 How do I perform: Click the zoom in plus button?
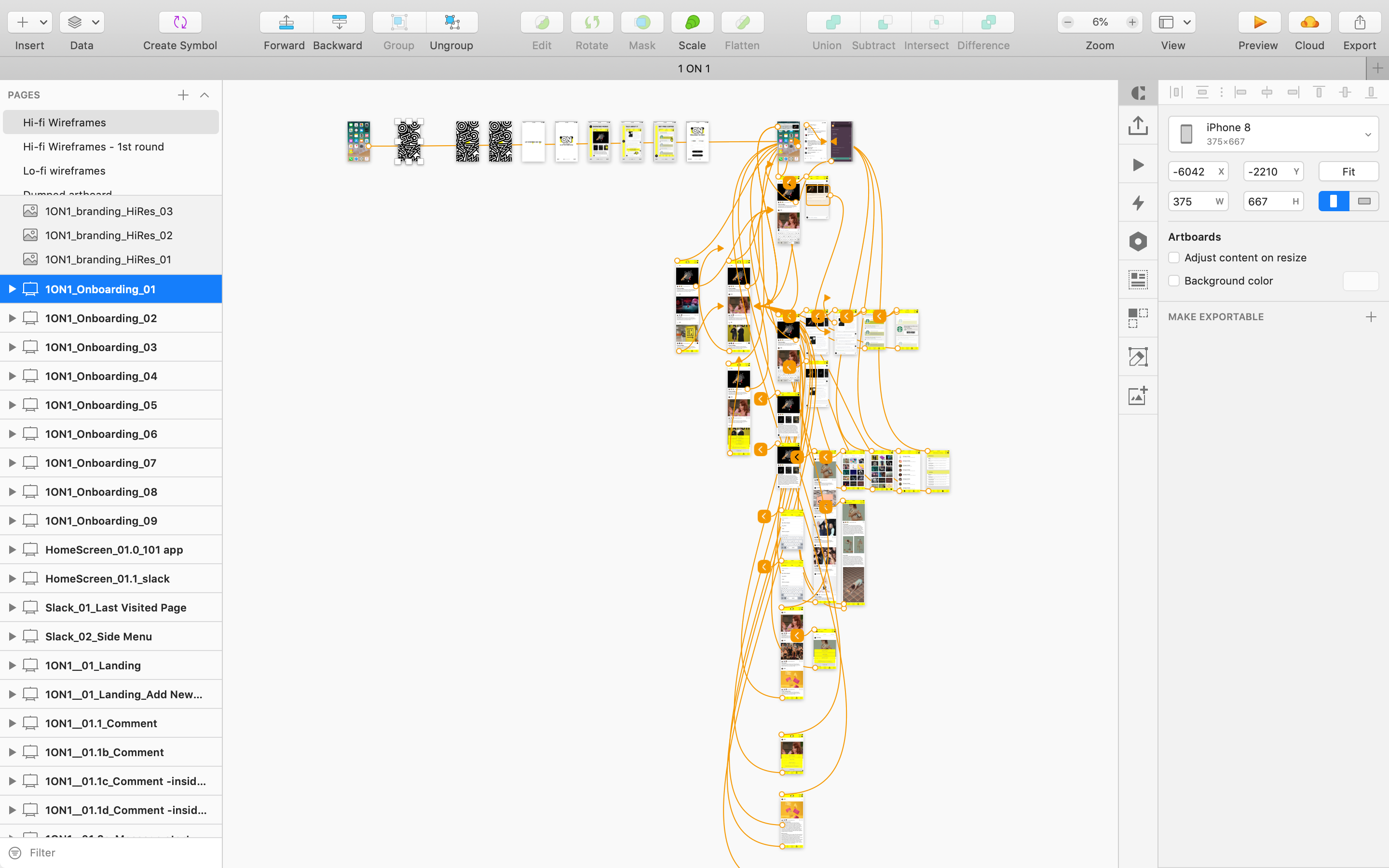click(1132, 22)
